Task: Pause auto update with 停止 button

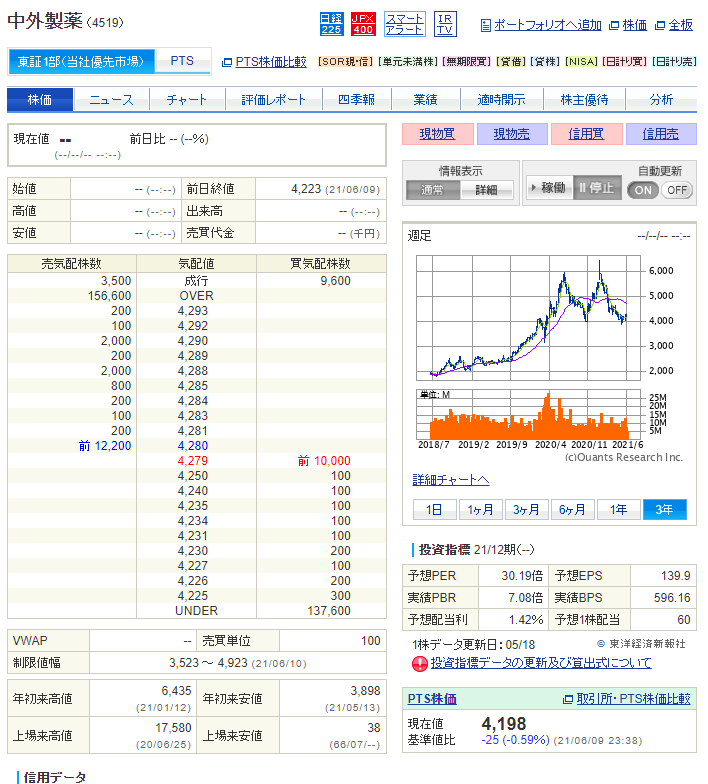Action: (x=598, y=188)
